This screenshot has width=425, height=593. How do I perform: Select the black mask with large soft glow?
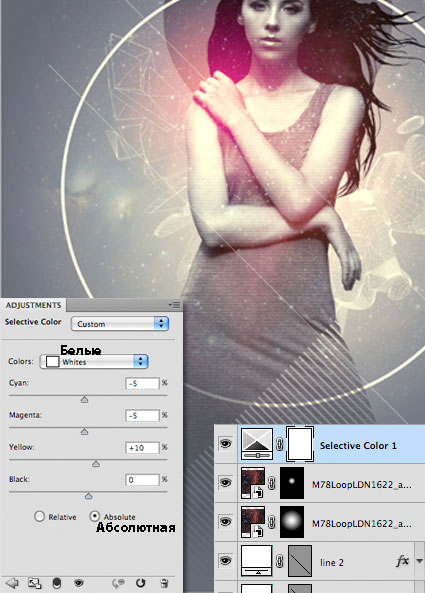click(x=292, y=522)
